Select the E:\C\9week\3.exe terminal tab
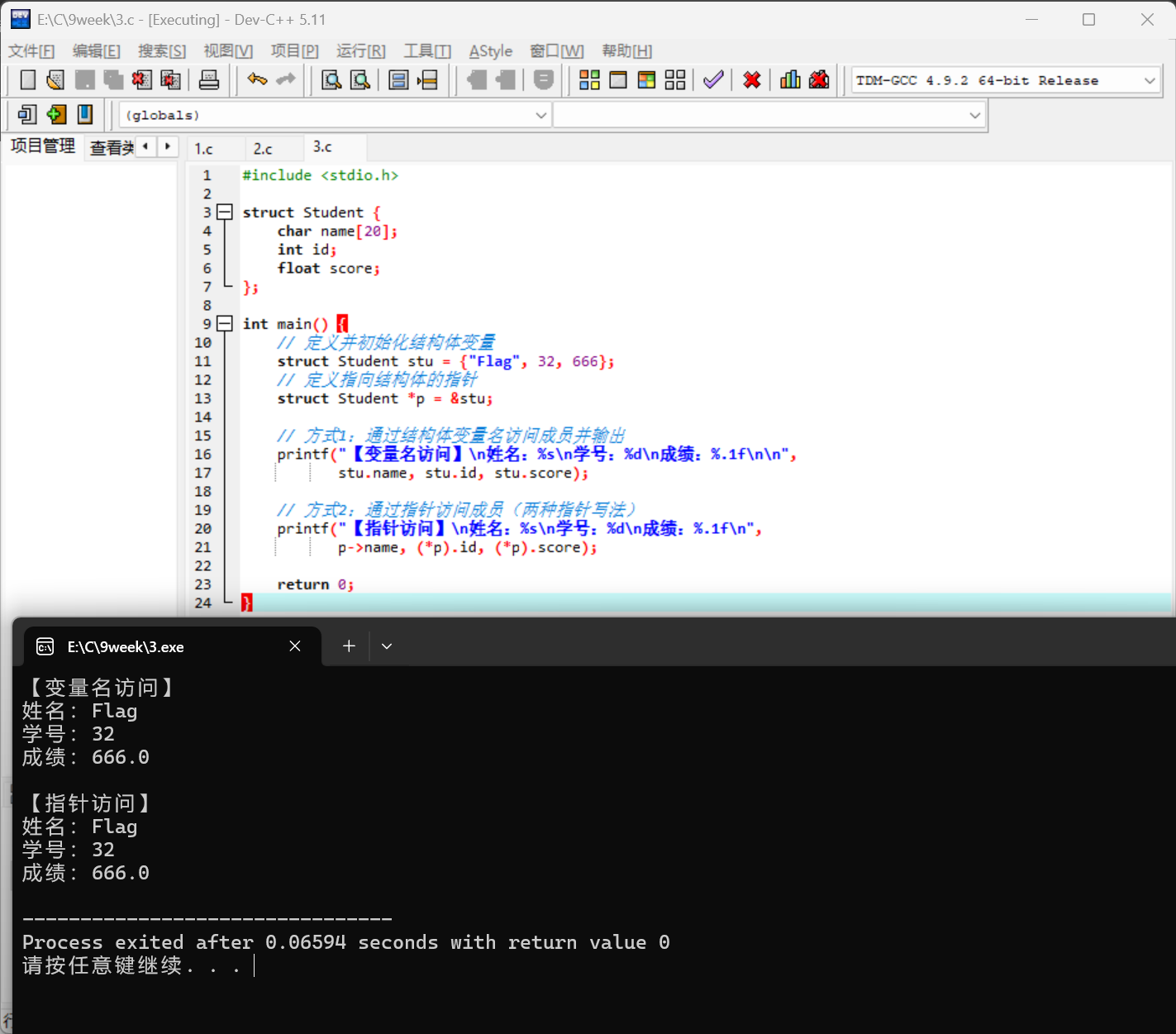The width and height of the screenshot is (1176, 1034). [x=173, y=646]
